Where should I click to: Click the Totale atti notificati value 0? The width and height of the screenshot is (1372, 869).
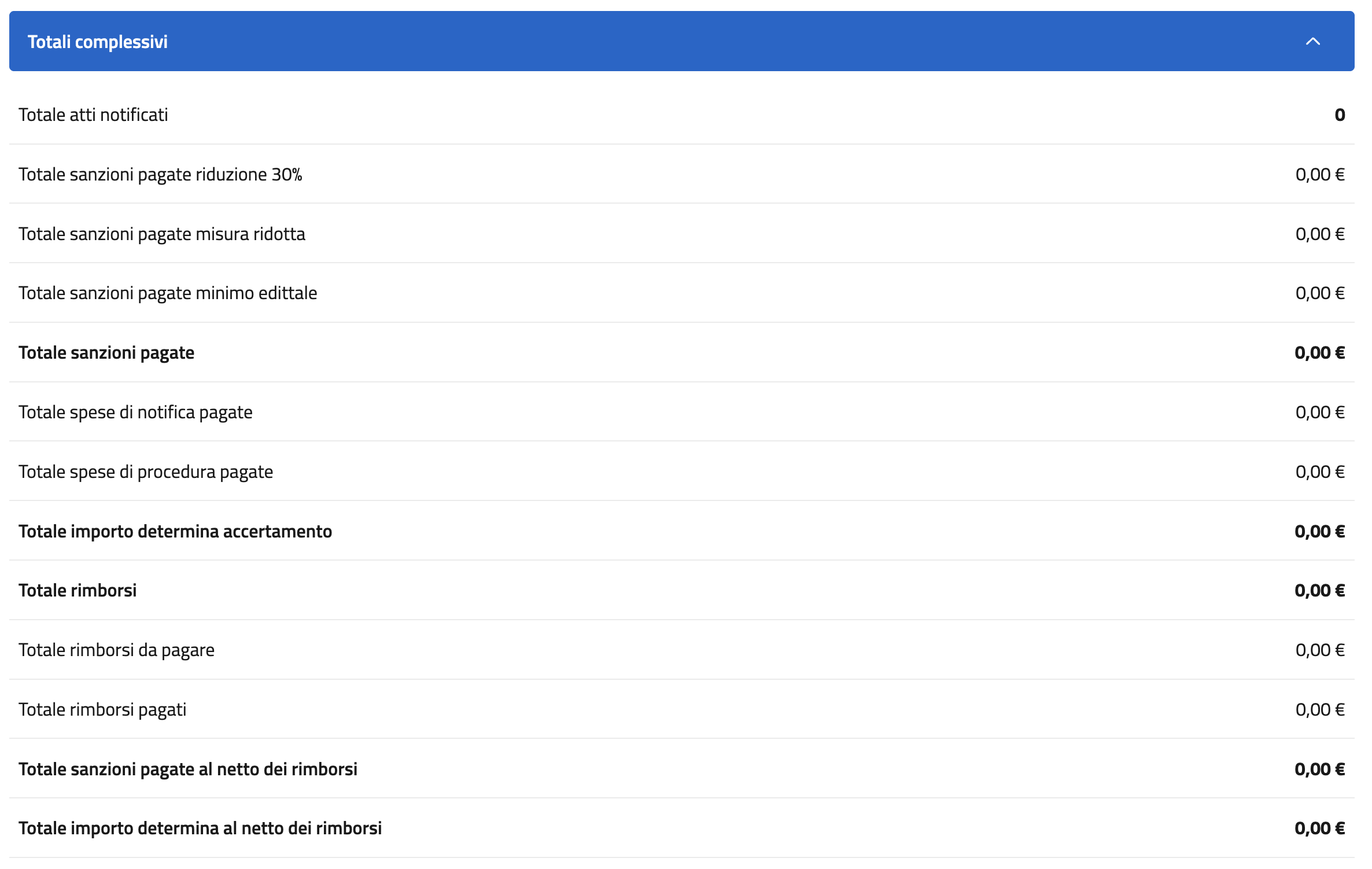pos(1340,115)
